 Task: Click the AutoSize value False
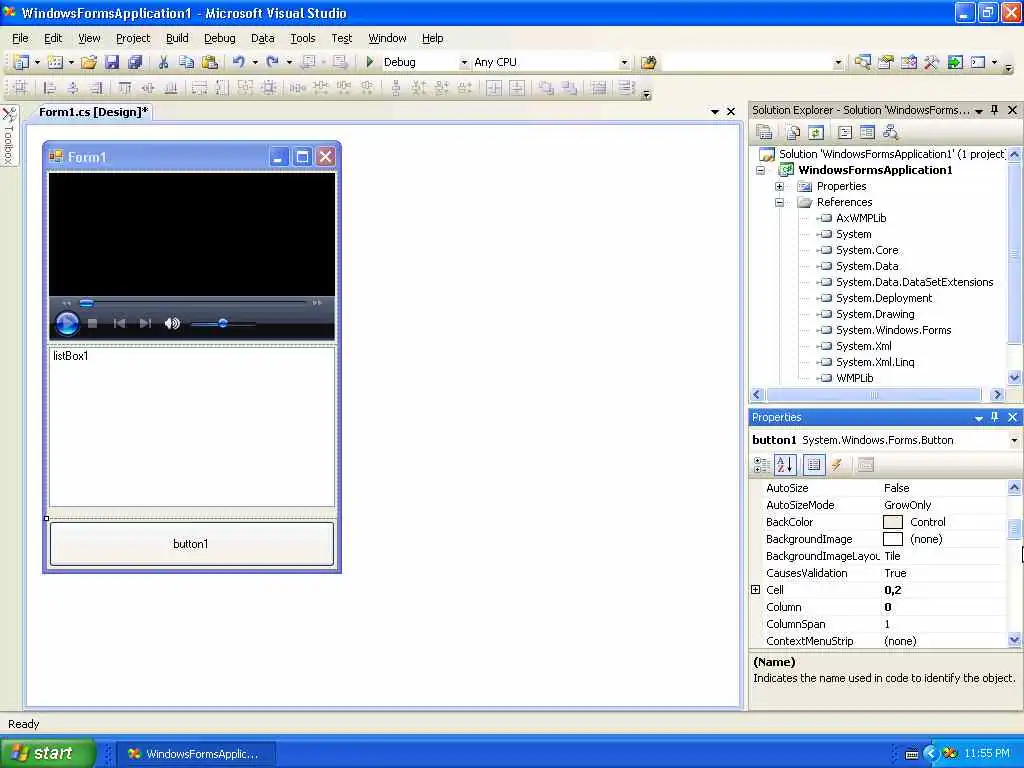tap(896, 488)
